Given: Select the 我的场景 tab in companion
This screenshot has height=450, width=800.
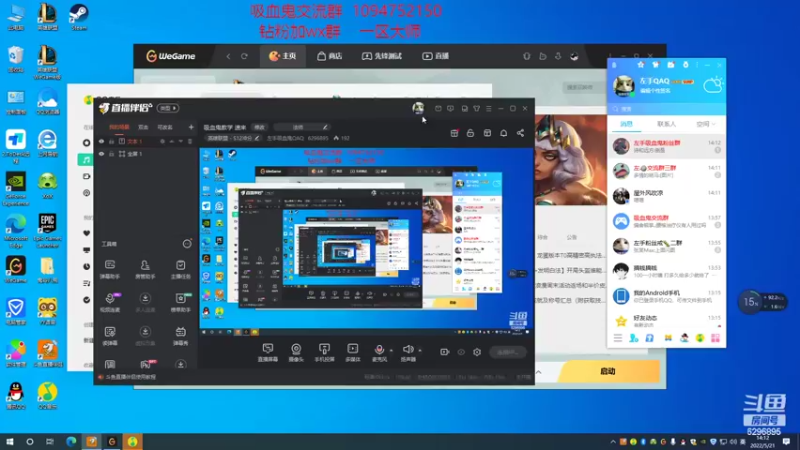Looking at the screenshot, I should click(x=119, y=127).
